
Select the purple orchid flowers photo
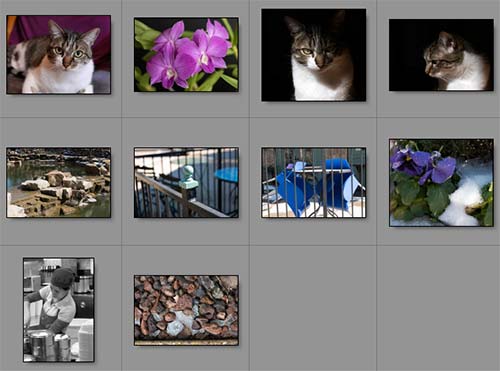(186, 55)
